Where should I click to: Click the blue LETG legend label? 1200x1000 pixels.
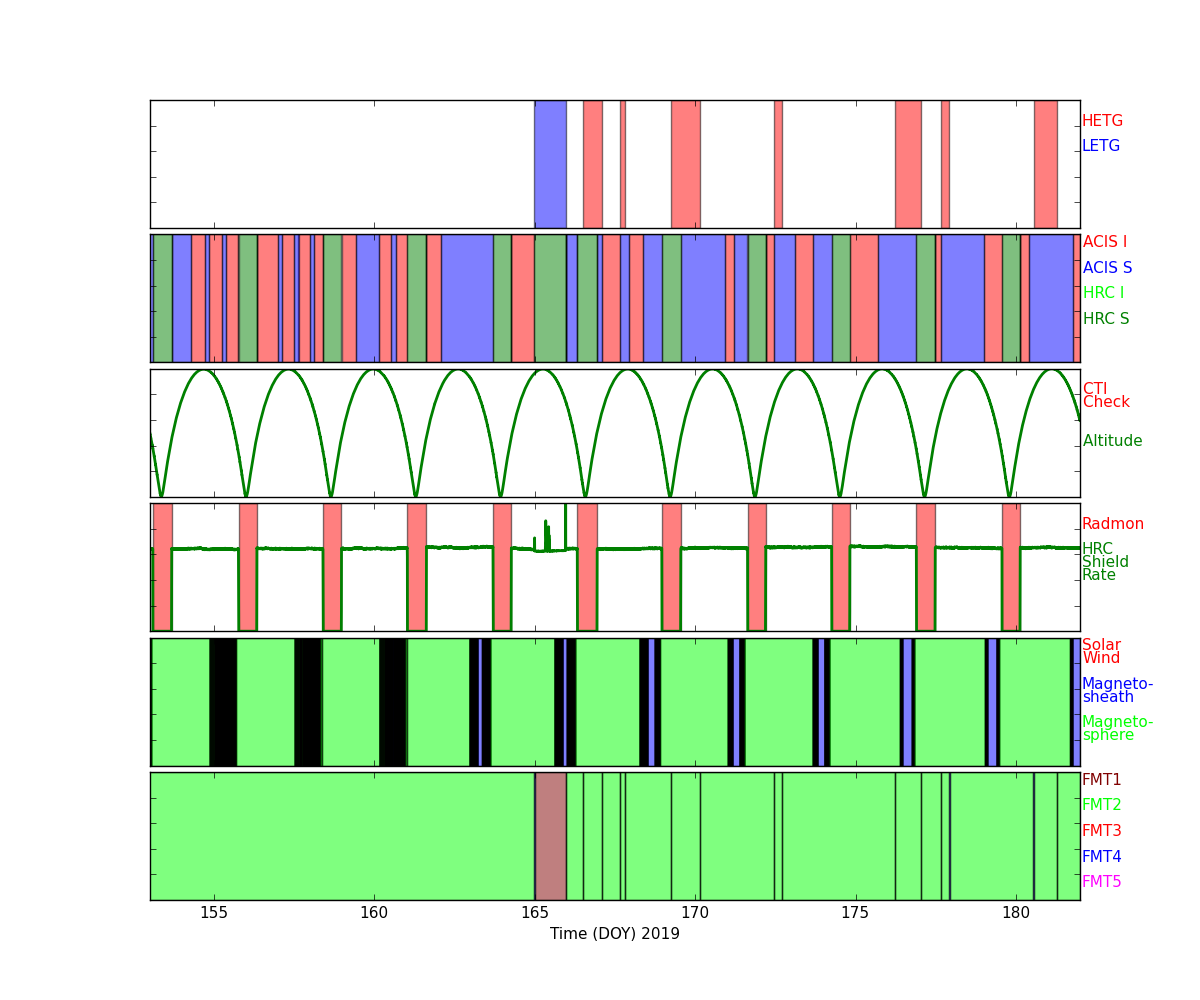(1100, 146)
